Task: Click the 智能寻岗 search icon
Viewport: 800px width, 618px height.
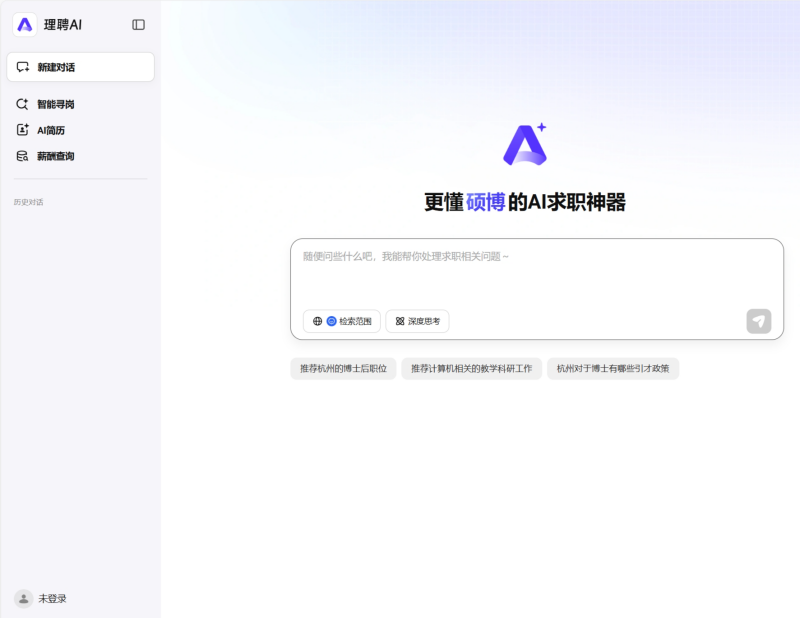Action: tap(23, 104)
